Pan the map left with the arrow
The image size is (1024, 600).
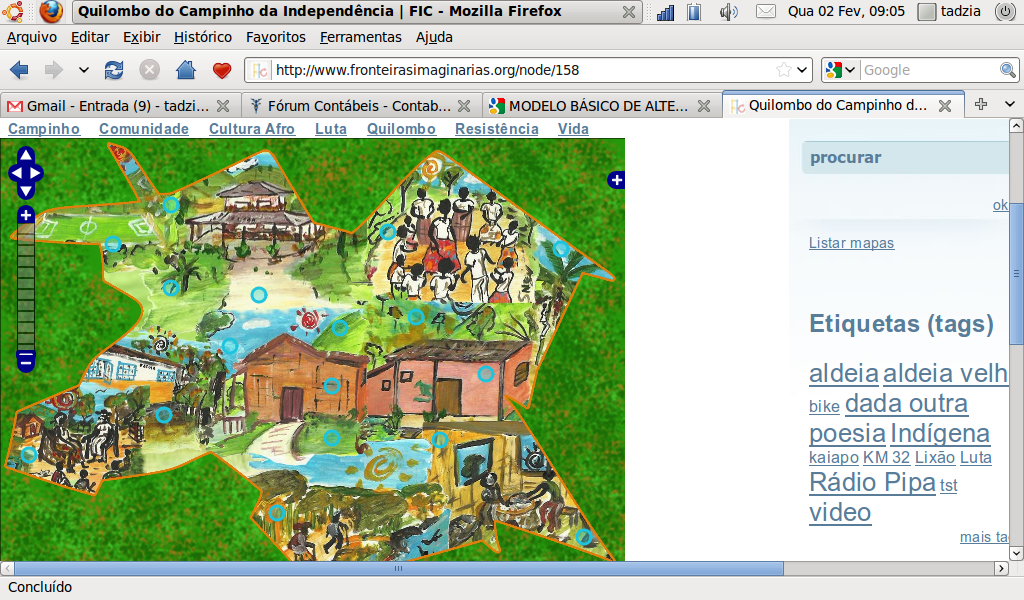point(15,173)
